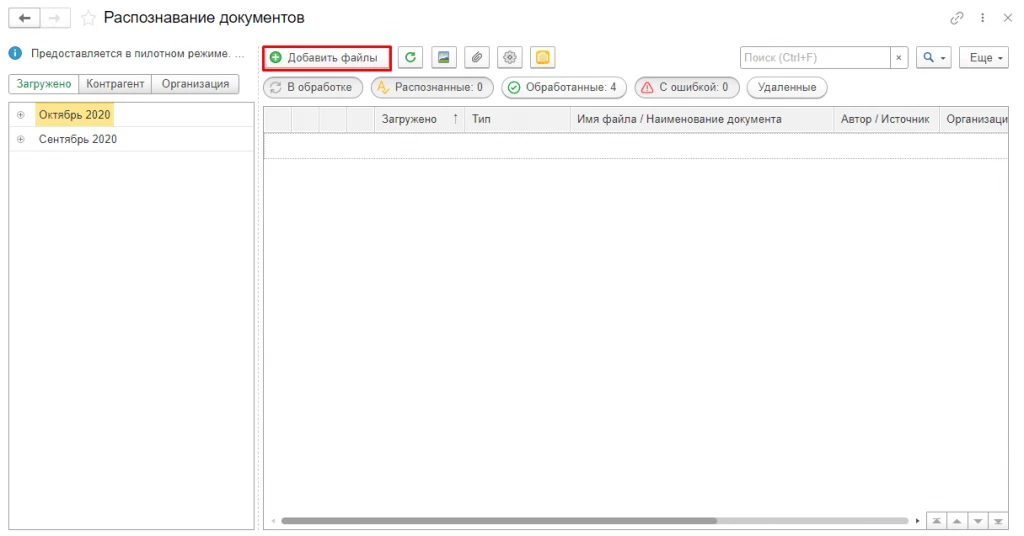The image size is (1024, 536).
Task: Click the green refresh icon in toolbar
Action: click(410, 57)
